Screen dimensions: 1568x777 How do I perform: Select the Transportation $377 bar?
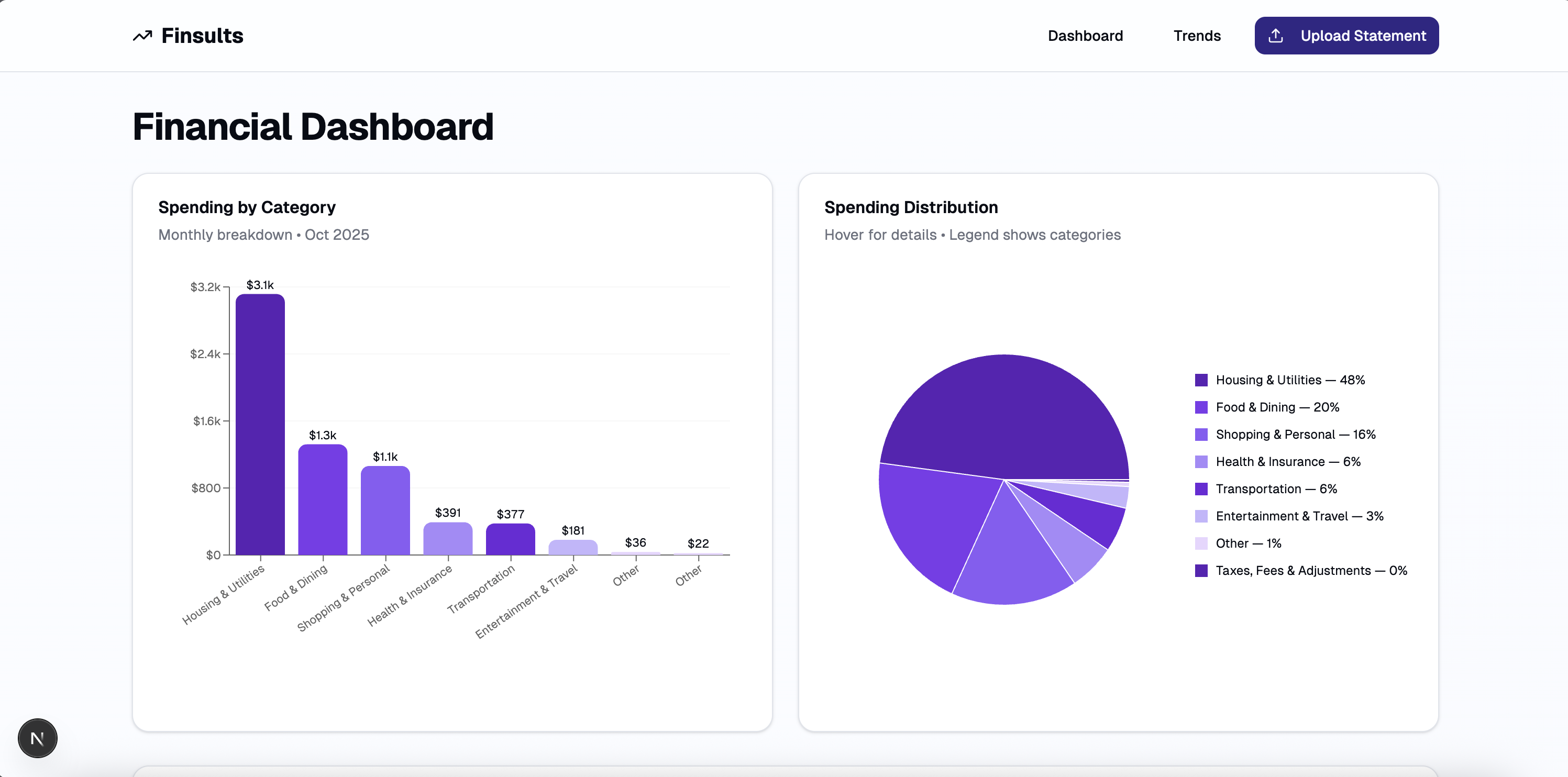click(510, 540)
